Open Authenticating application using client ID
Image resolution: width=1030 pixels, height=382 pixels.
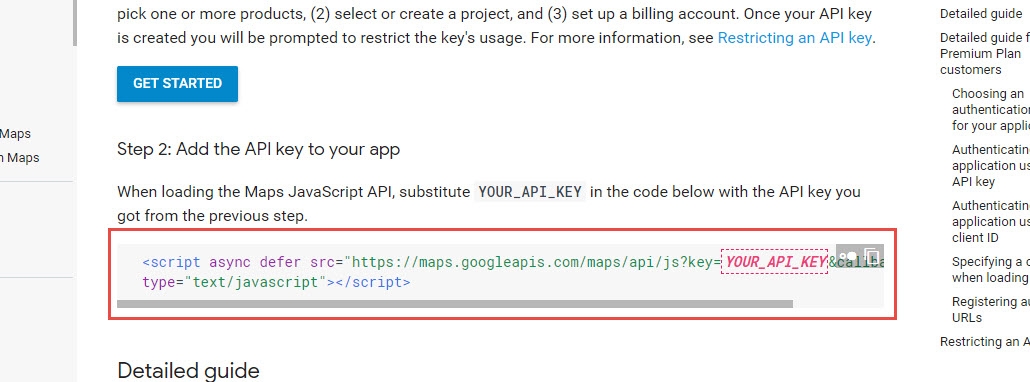coord(991,221)
